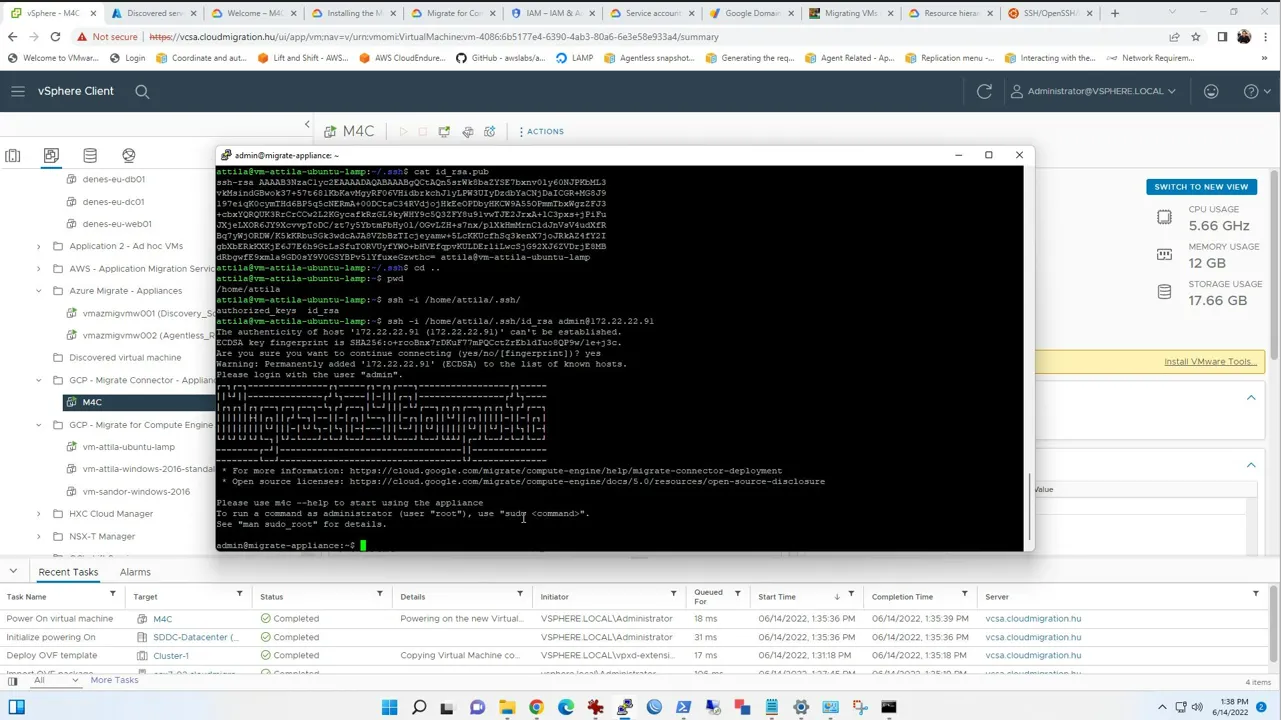This screenshot has width=1281, height=720.
Task: Select denes-eu-db01 virtual machine
Action: (113, 179)
